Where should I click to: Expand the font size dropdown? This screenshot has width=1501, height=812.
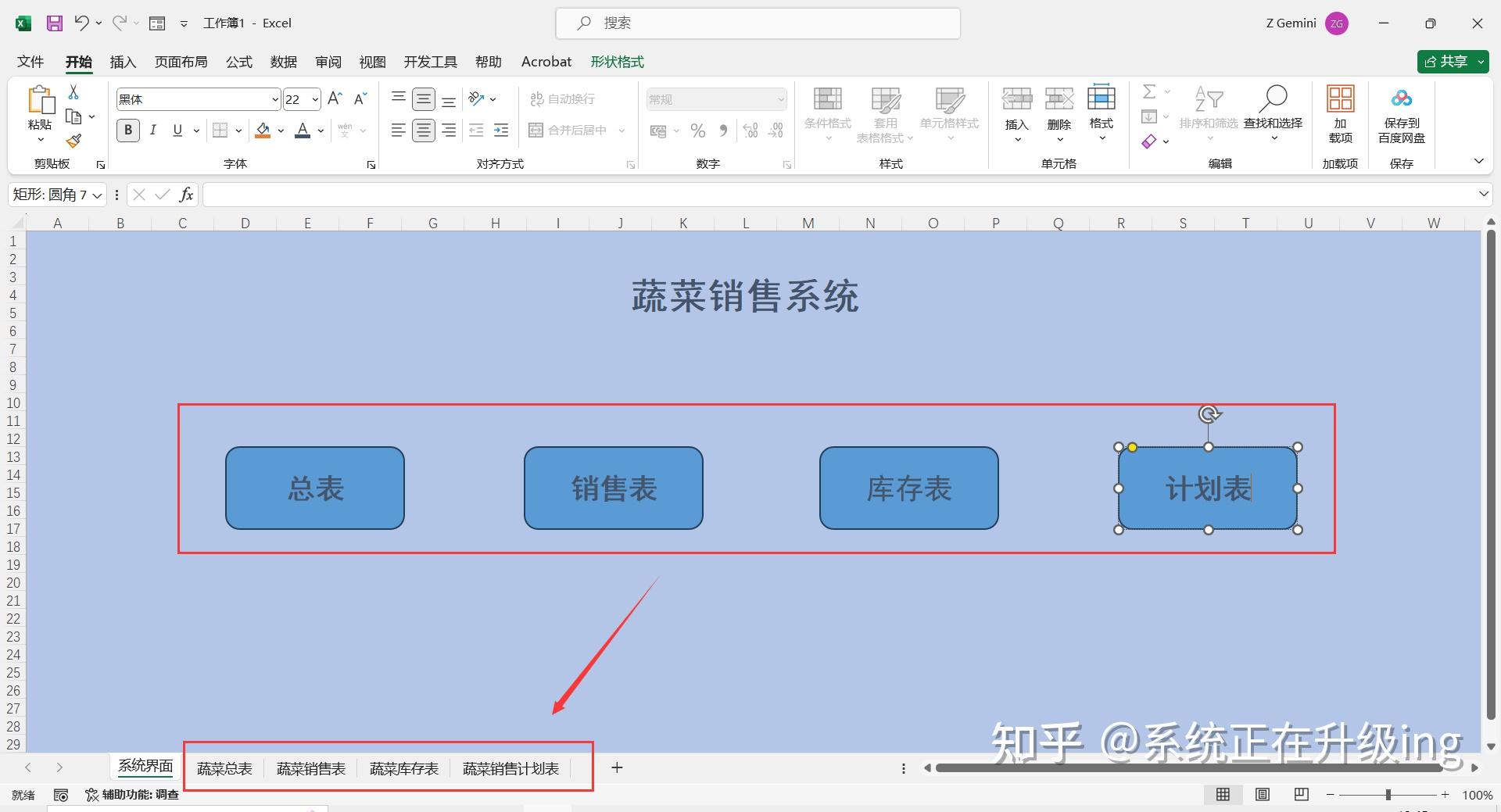(x=312, y=98)
